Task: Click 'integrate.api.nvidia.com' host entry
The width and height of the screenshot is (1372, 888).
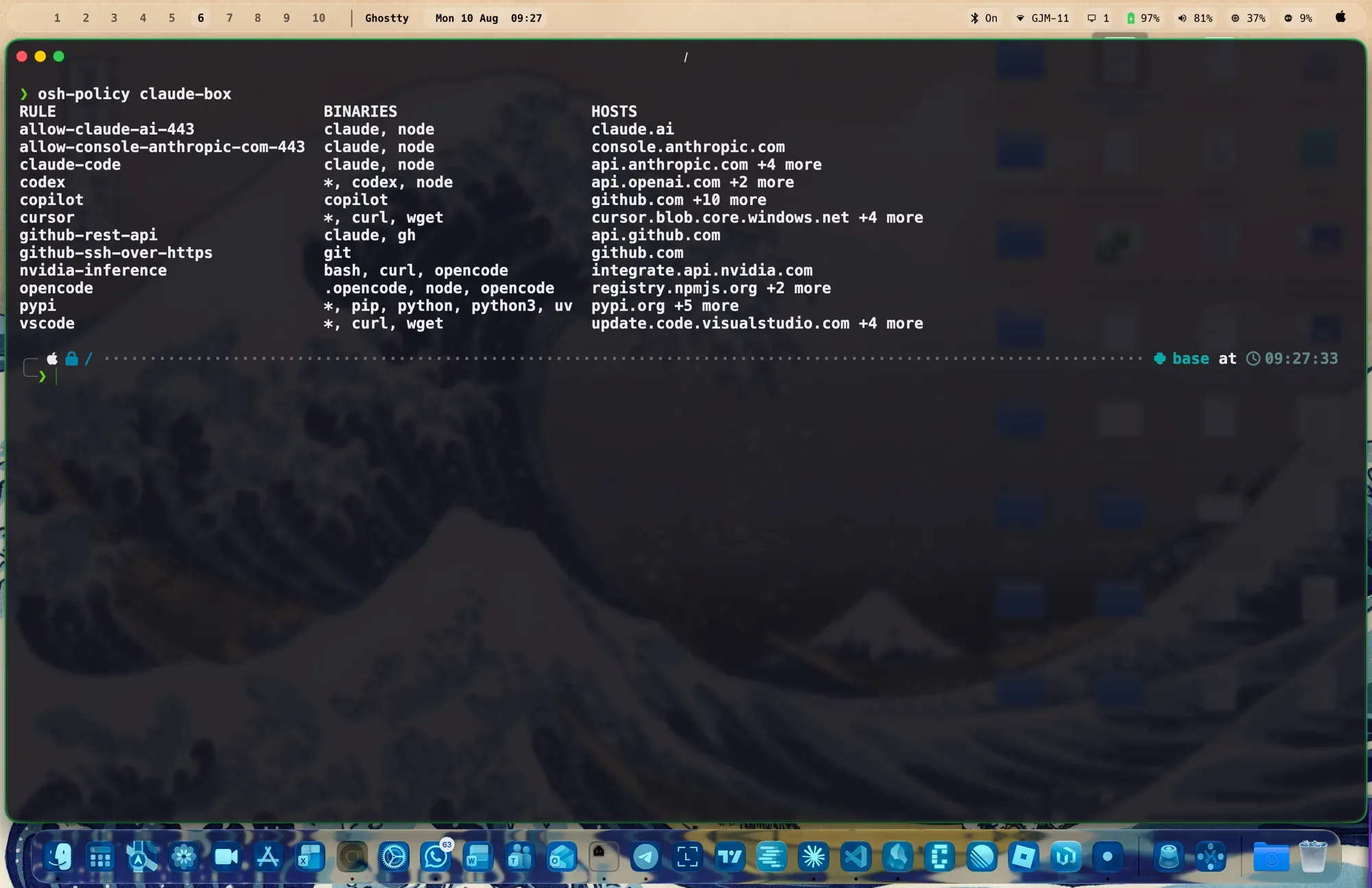Action: (702, 270)
